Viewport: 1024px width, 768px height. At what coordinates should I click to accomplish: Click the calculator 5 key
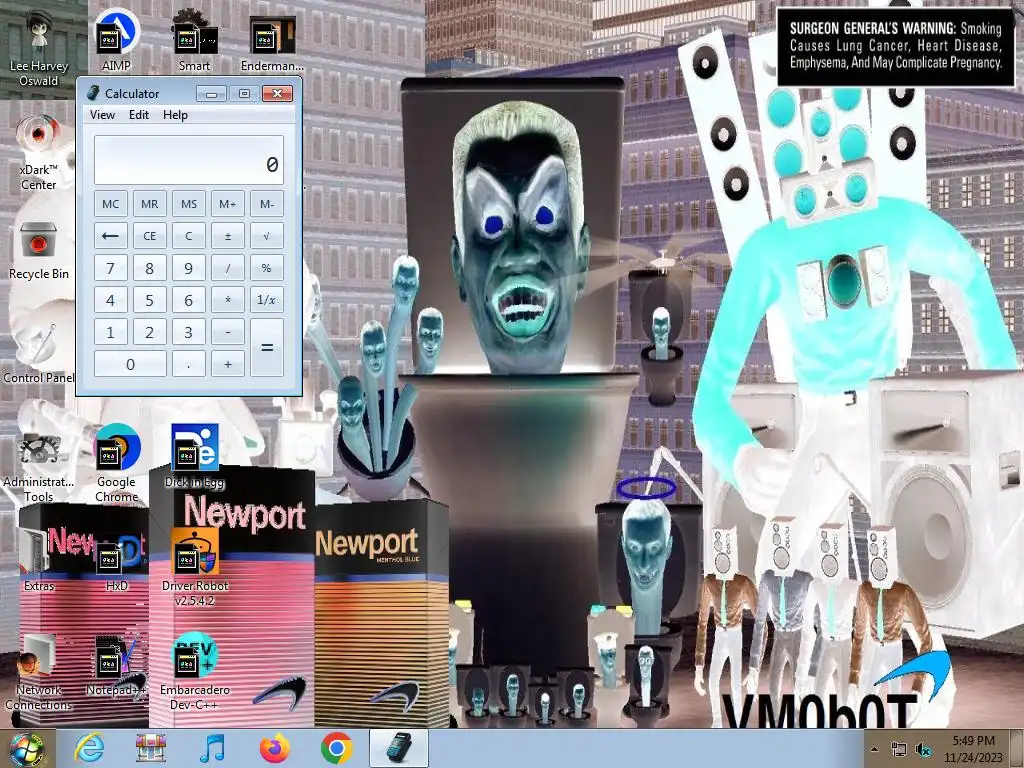[x=150, y=300]
